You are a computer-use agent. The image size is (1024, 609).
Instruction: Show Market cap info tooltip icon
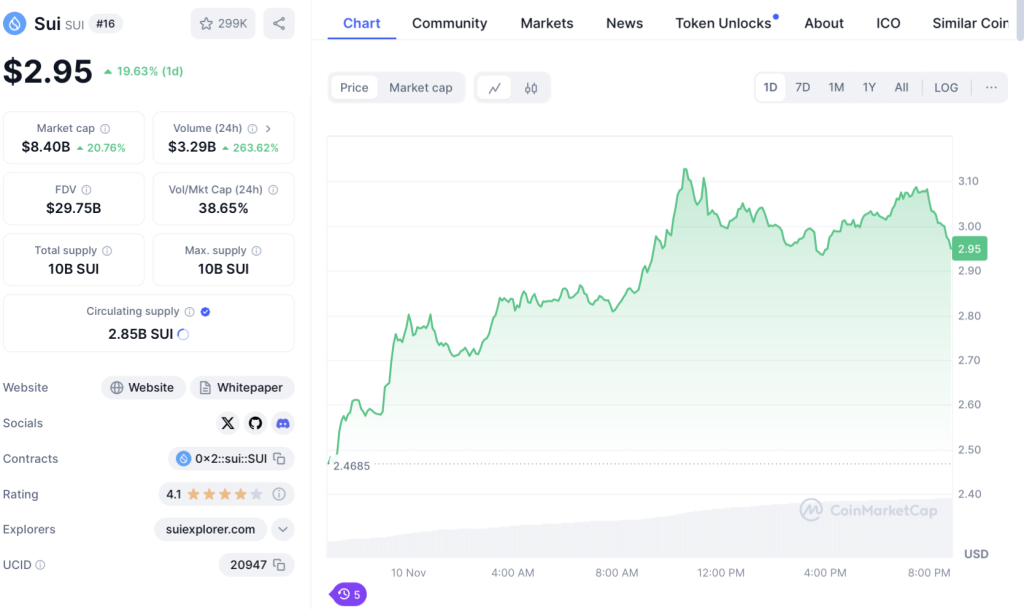(105, 129)
